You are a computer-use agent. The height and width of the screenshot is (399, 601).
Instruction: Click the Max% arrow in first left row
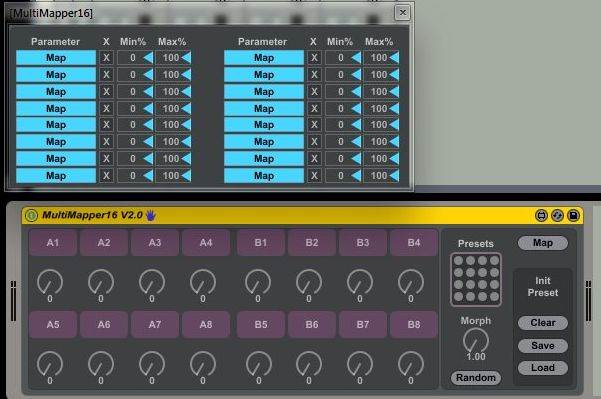[186, 58]
